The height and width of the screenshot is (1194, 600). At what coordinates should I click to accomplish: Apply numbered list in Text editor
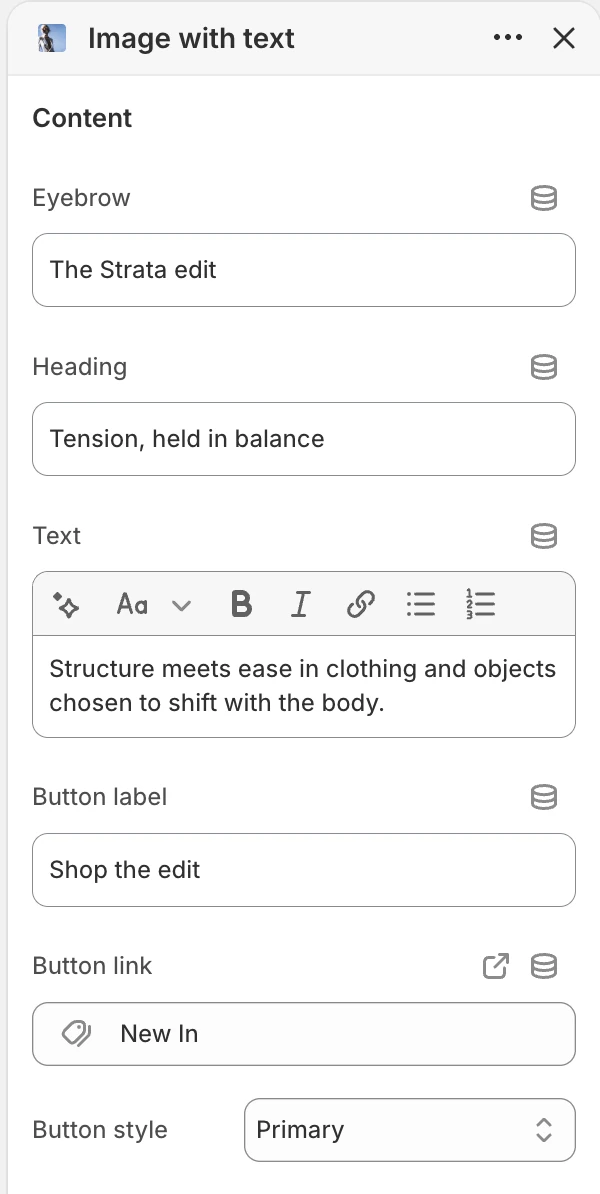click(480, 605)
